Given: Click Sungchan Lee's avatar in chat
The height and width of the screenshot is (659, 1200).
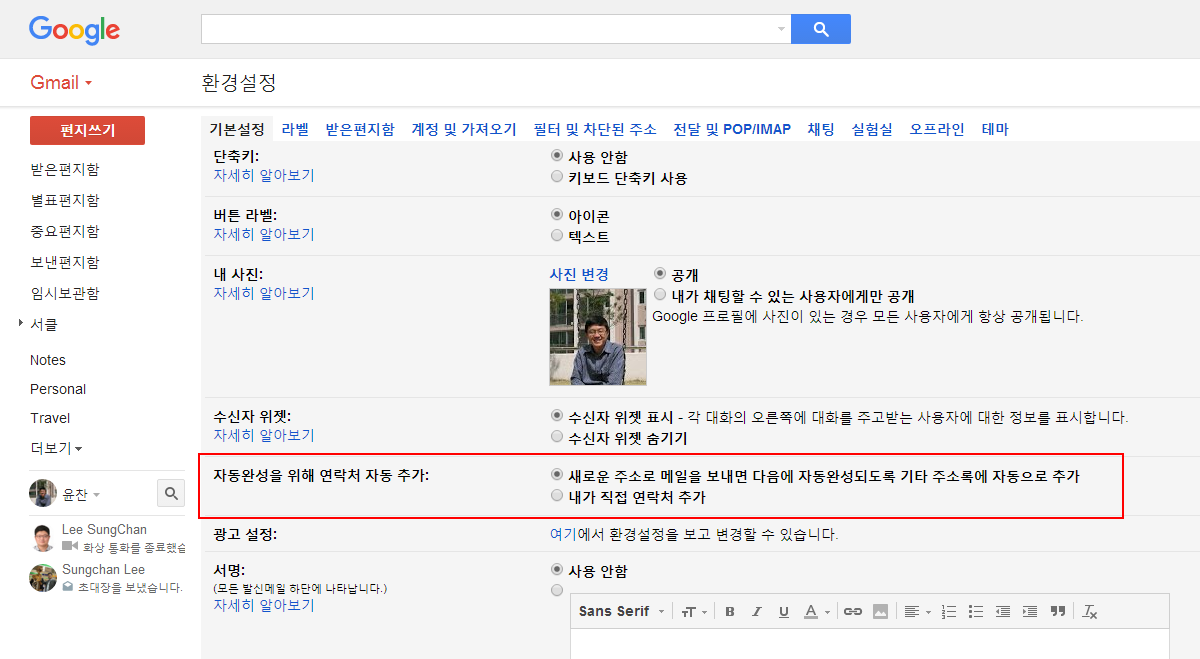Looking at the screenshot, I should [42, 578].
